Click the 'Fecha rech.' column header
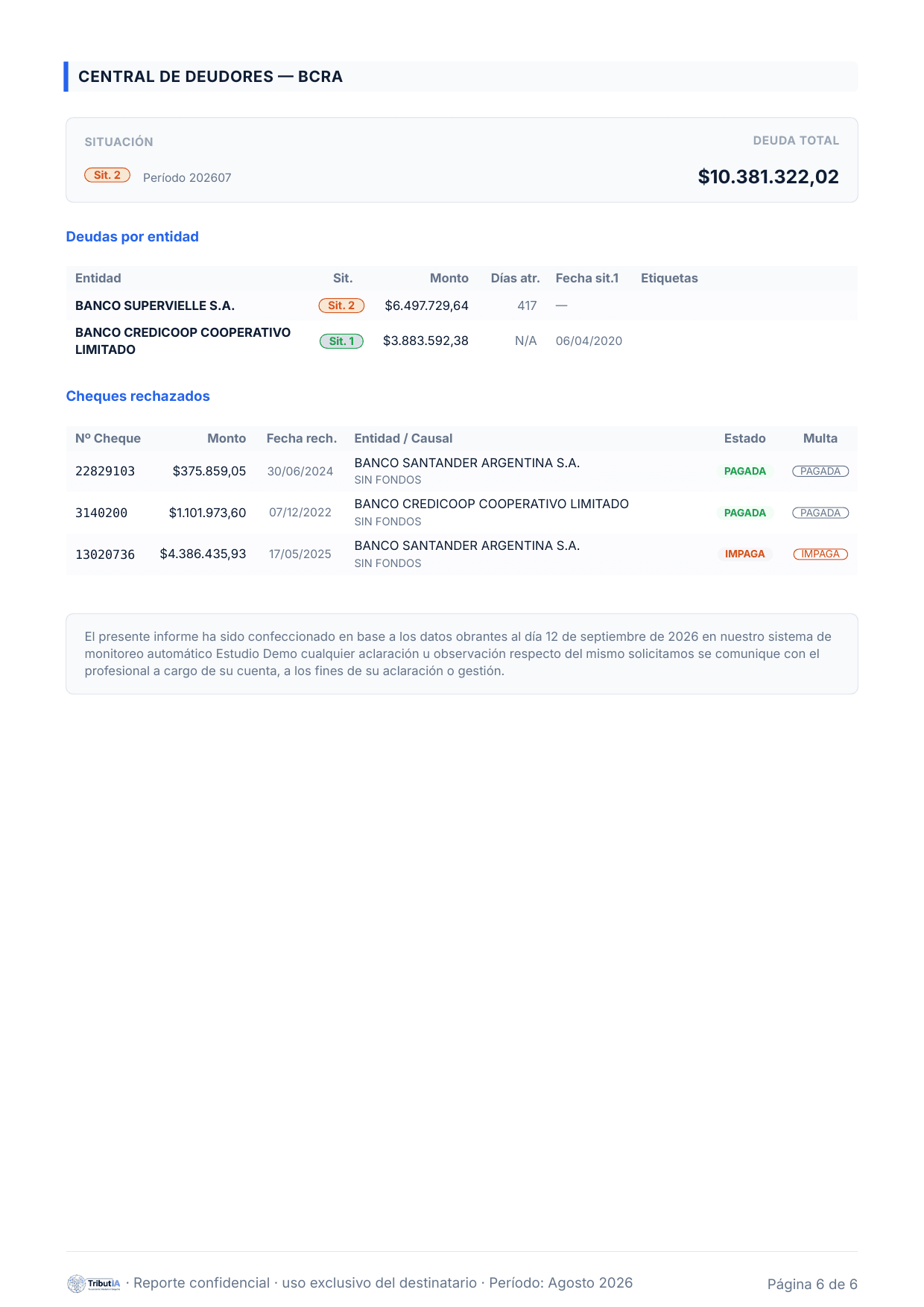 tap(302, 438)
